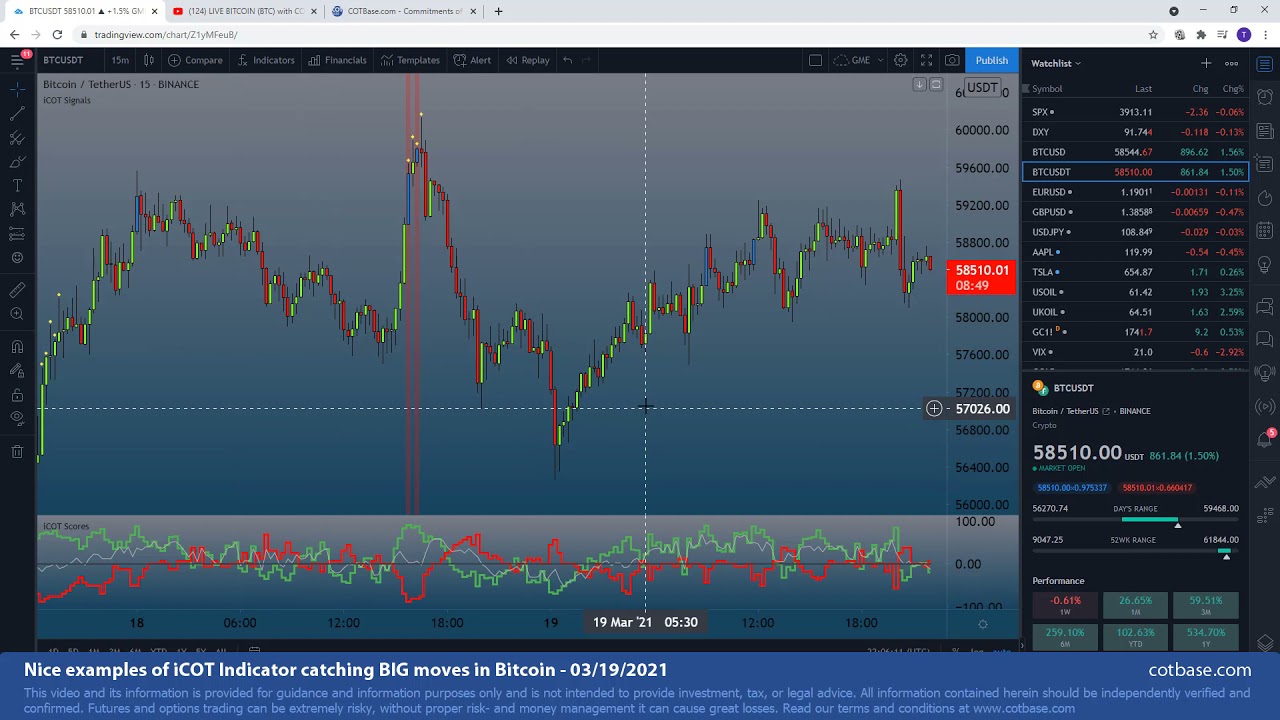Image resolution: width=1280 pixels, height=720 pixels.
Task: Take a chart snapshot with camera
Action: (952, 60)
